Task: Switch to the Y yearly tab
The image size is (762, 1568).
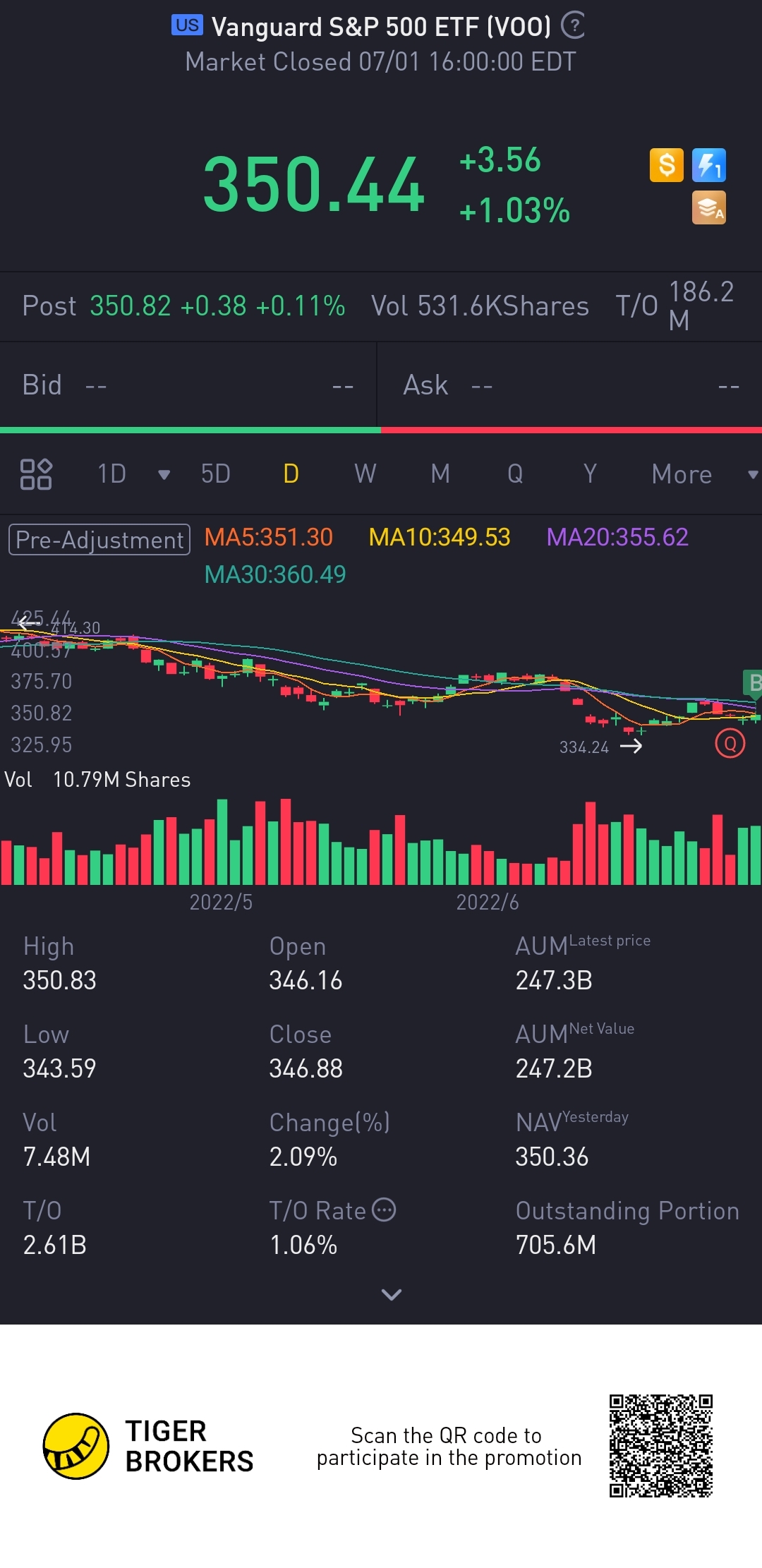Action: pos(590,474)
